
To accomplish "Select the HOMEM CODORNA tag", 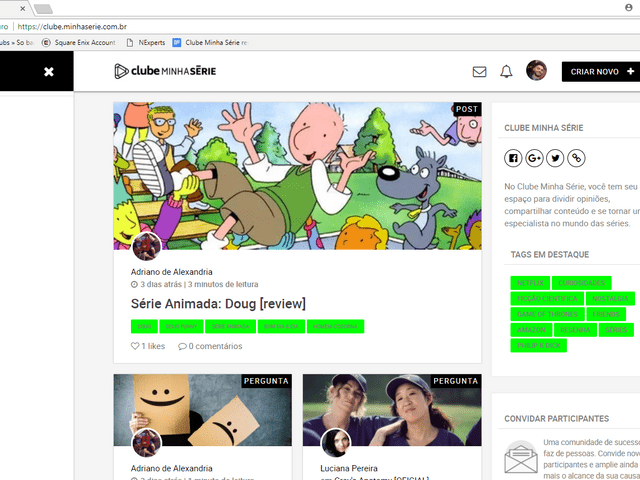I will pos(335,327).
